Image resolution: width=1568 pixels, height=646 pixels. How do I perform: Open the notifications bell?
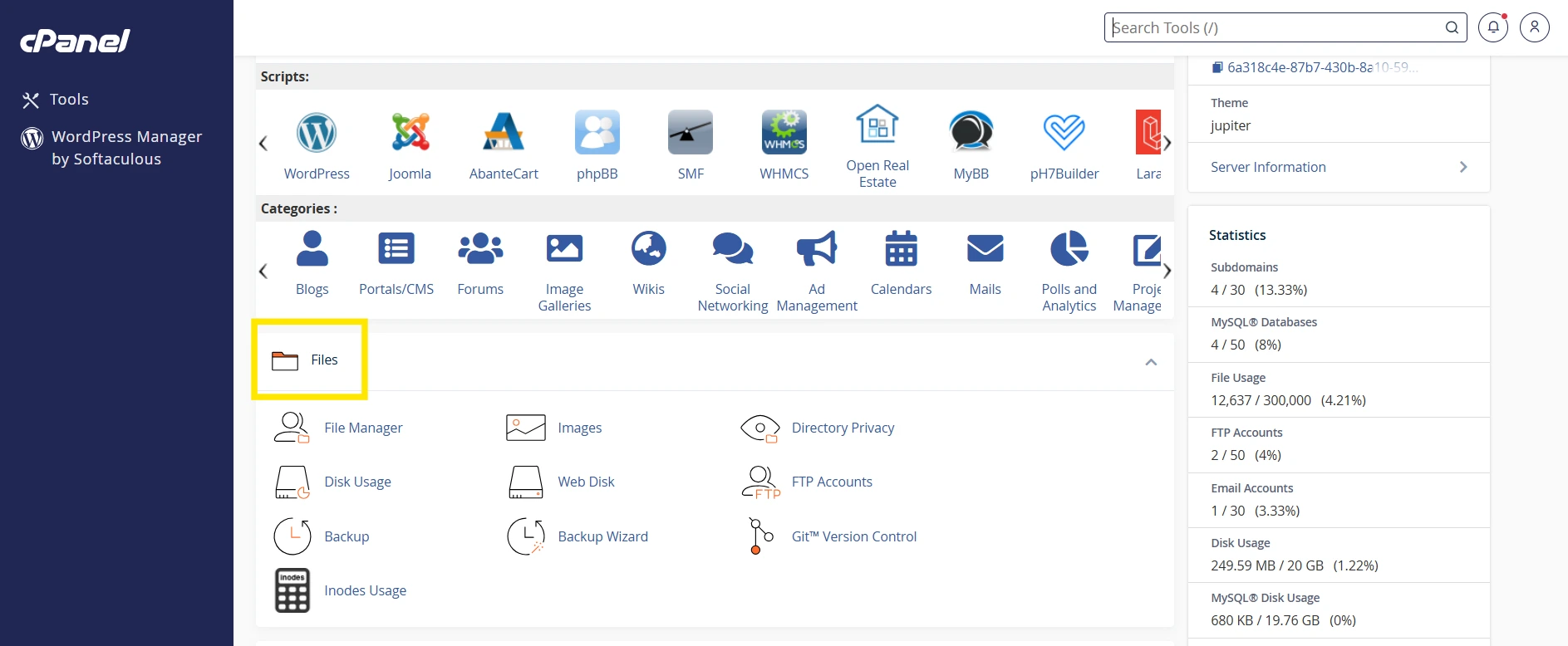(1493, 27)
